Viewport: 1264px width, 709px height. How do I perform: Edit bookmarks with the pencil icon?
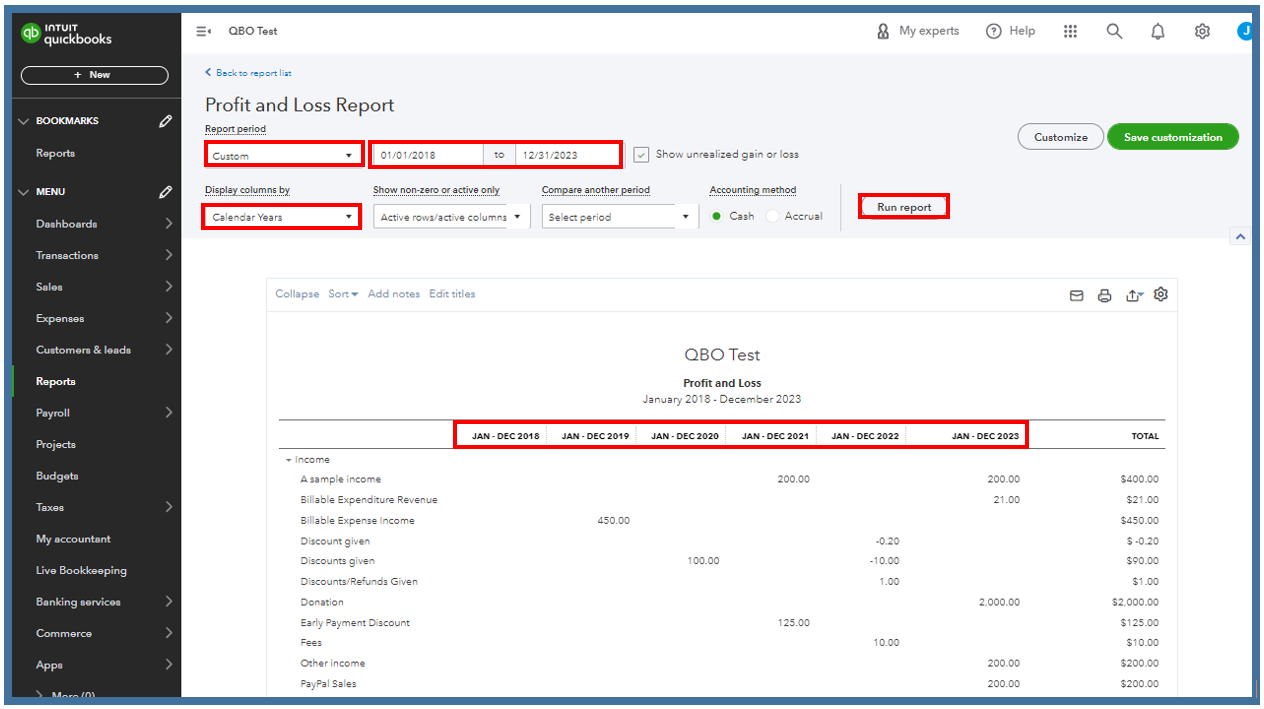tap(165, 121)
